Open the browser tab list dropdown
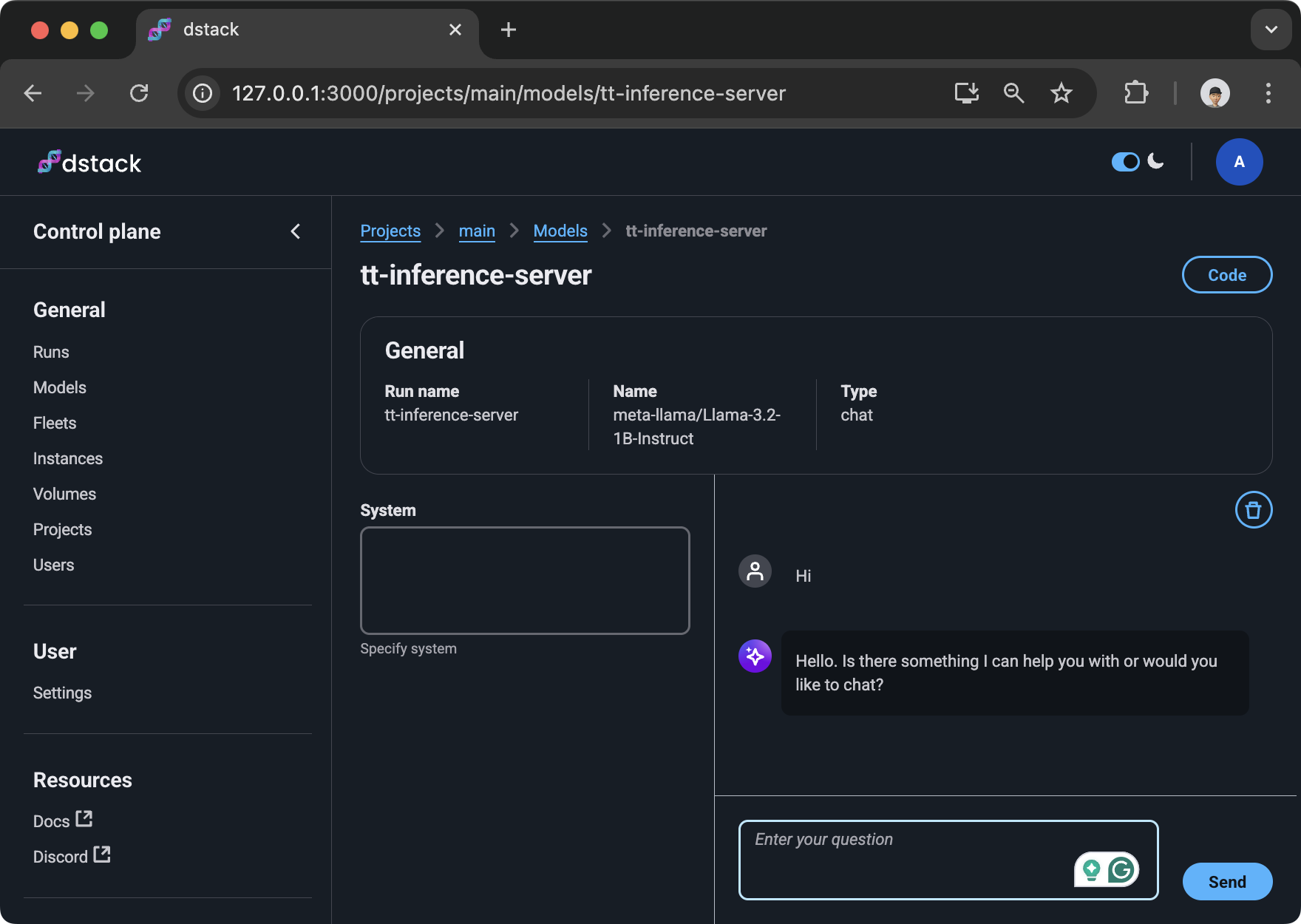Viewport: 1301px width, 924px height. click(x=1271, y=30)
